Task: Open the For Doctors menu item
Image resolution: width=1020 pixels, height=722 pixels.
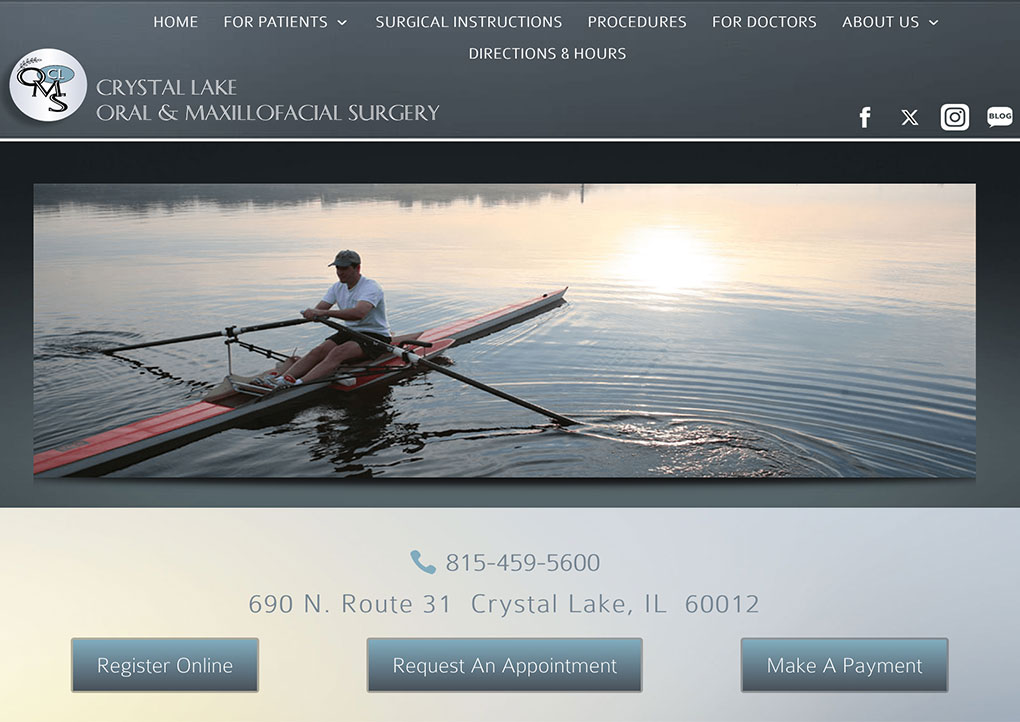Action: (764, 22)
